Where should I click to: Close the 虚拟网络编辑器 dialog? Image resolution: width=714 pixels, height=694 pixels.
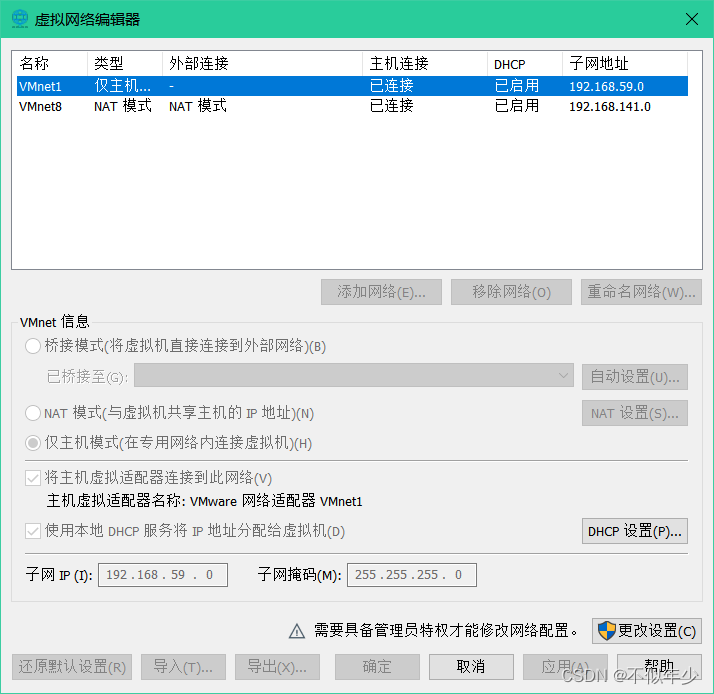click(692, 19)
